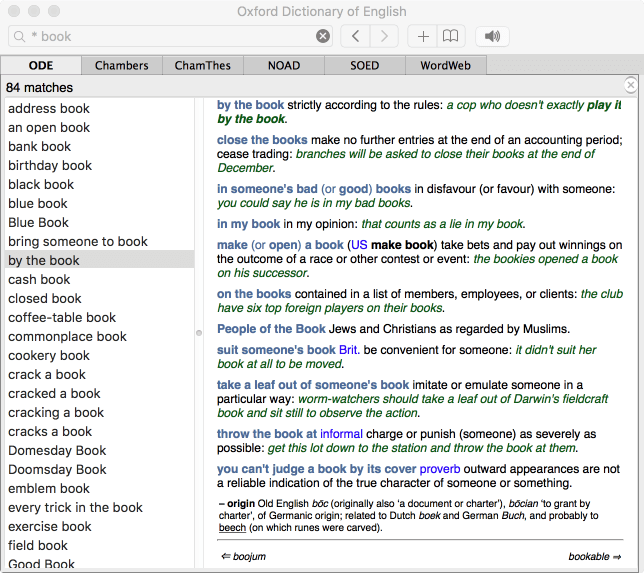Go forward to next entry
Viewport: 644px width, 573px height.
384,36
